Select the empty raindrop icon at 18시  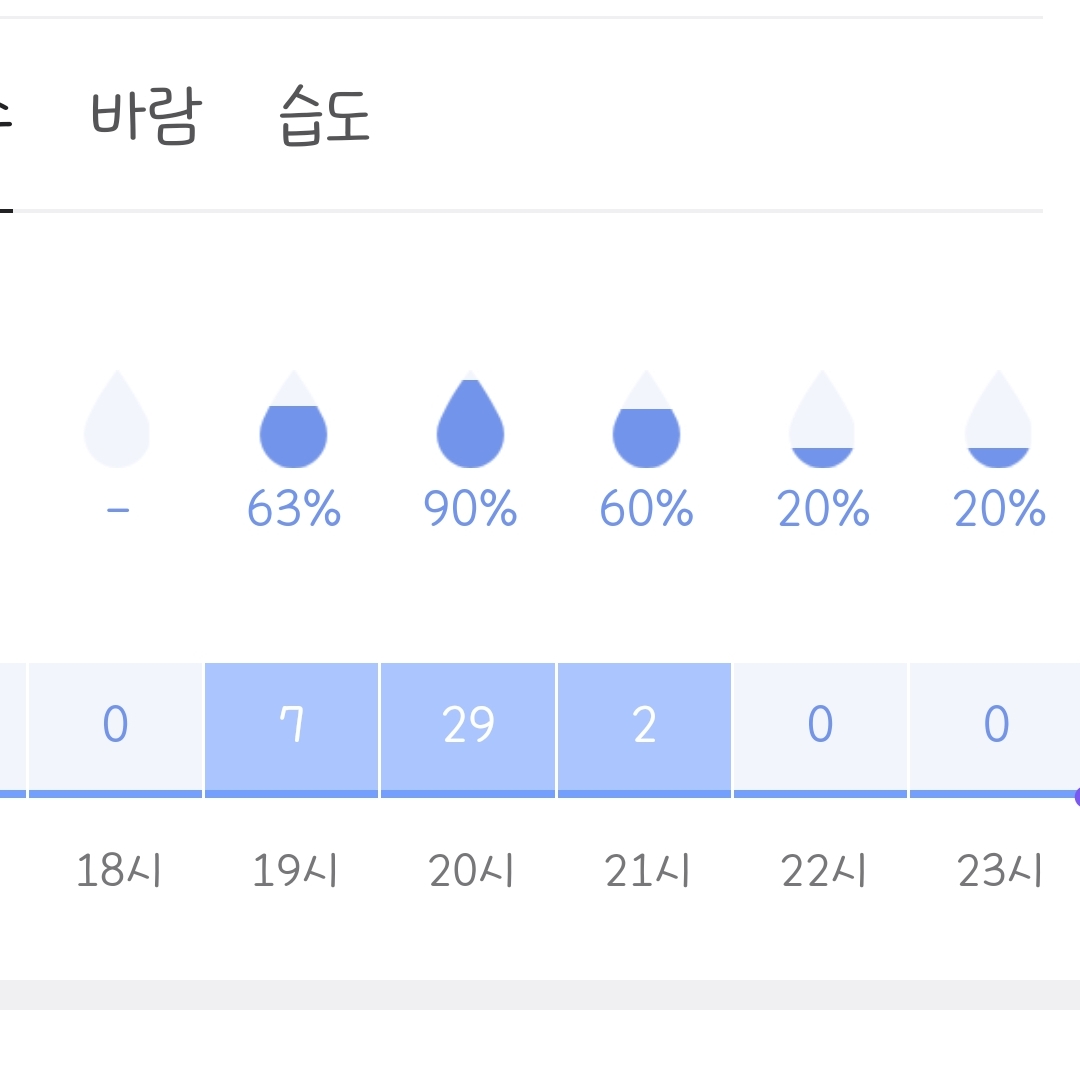pyautogui.click(x=117, y=419)
